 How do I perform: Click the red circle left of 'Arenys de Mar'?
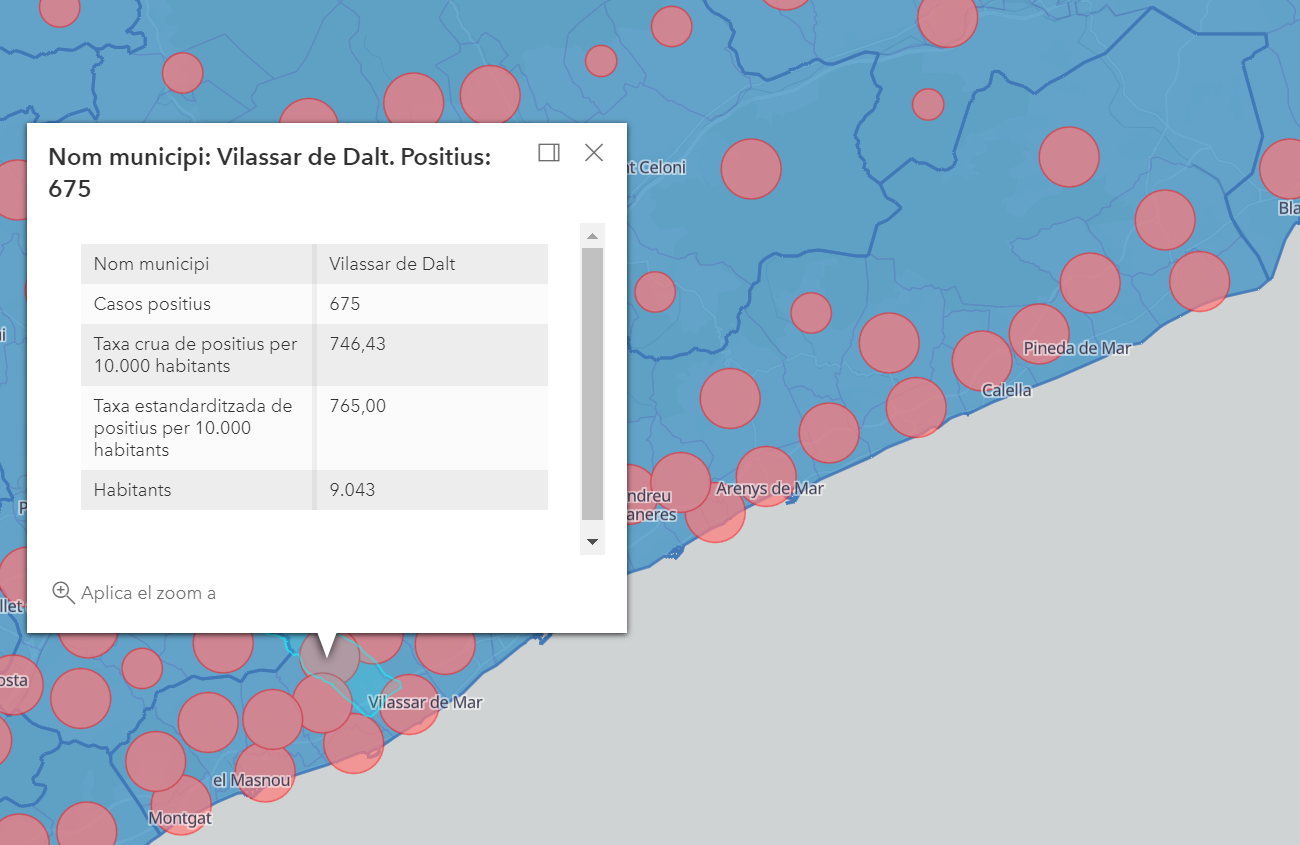[x=681, y=482]
